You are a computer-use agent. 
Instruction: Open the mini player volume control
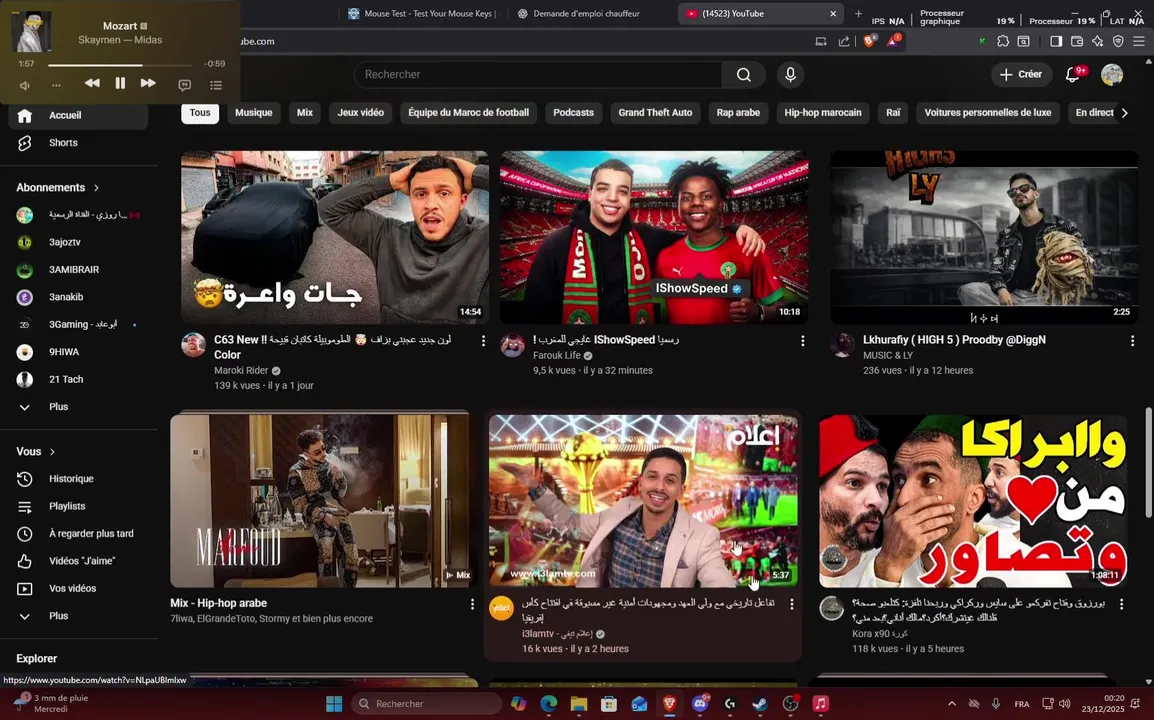point(24,85)
